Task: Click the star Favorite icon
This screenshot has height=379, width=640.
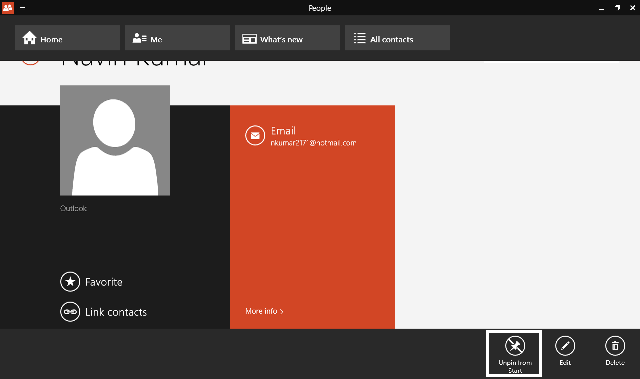Action: pos(70,282)
